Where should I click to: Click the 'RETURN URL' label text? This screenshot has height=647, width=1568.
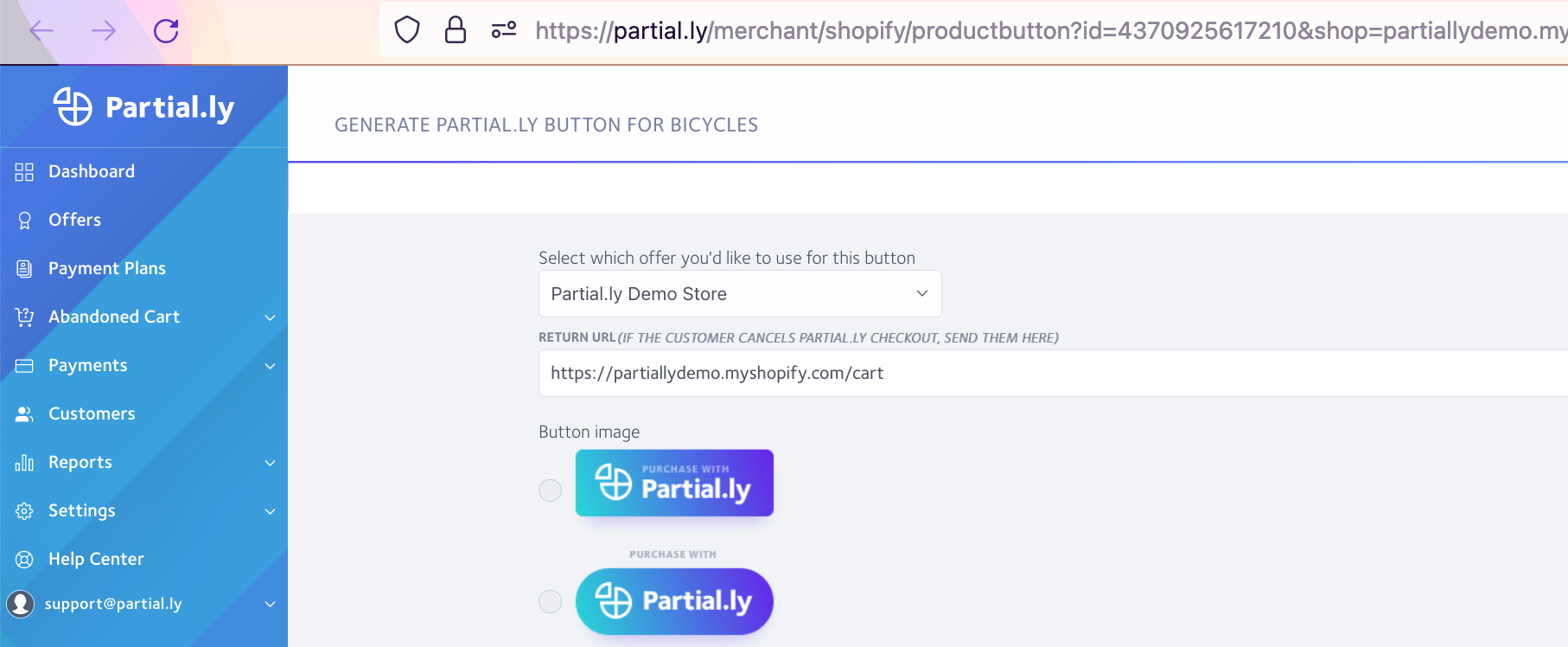pos(577,337)
